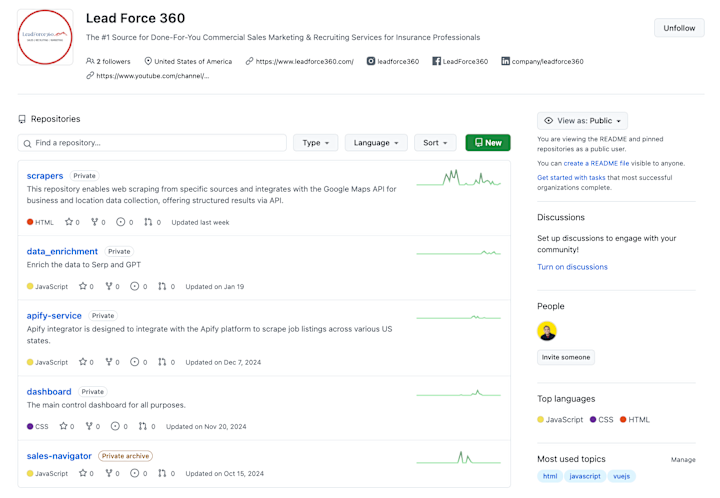Viewport: 720px width, 498px height.
Task: Click the pull requests icon on dashboard repository
Action: [x=143, y=426]
